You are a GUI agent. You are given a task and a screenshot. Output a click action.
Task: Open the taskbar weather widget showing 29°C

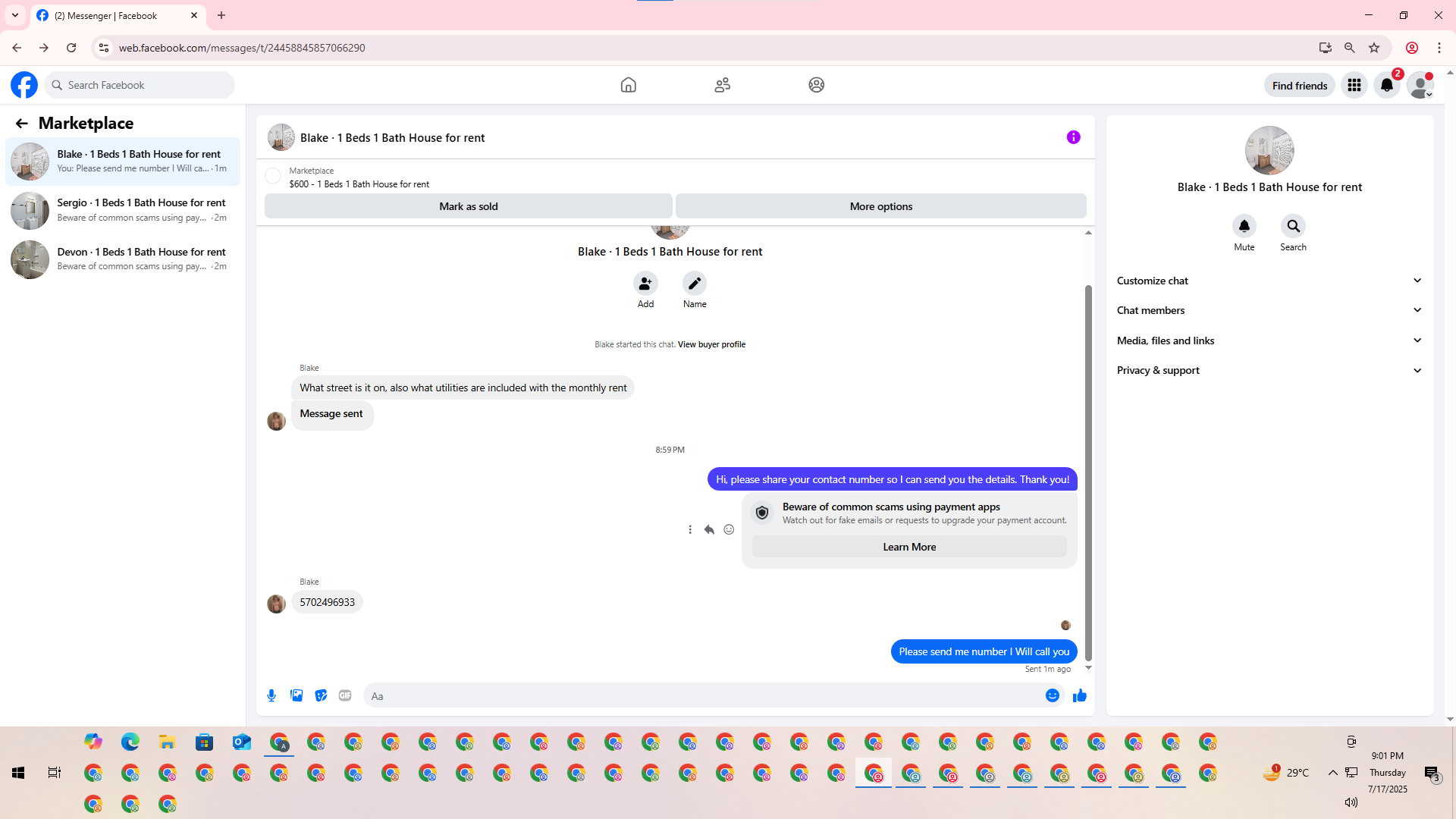[1287, 773]
